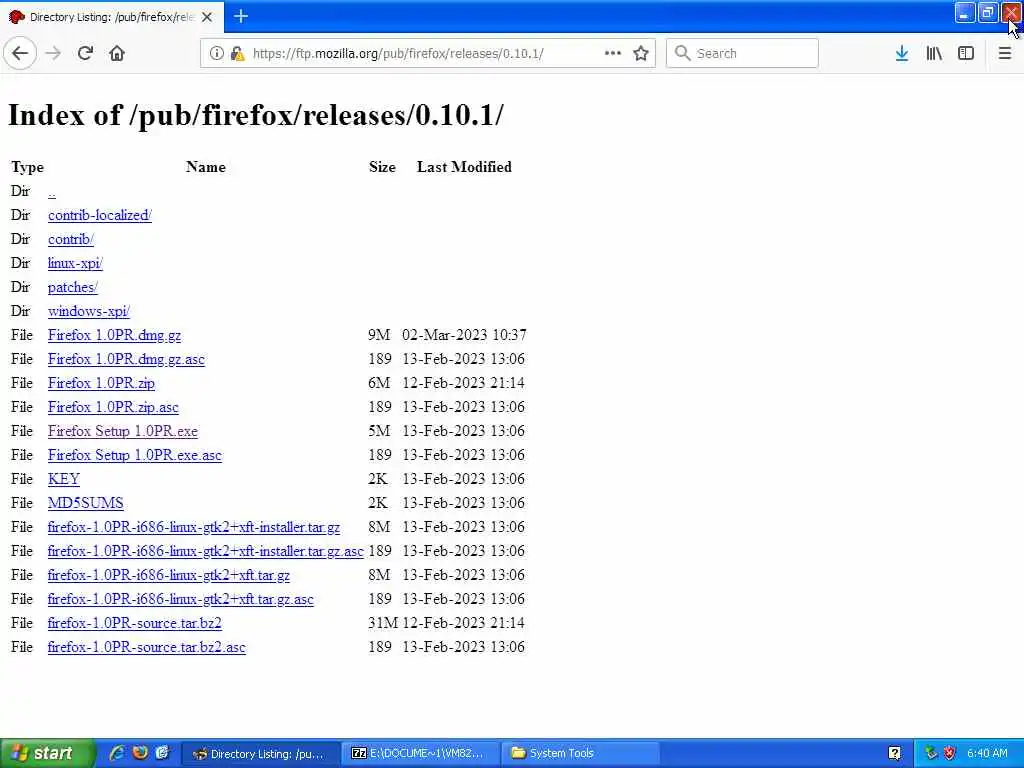Open the library menu

(x=934, y=54)
